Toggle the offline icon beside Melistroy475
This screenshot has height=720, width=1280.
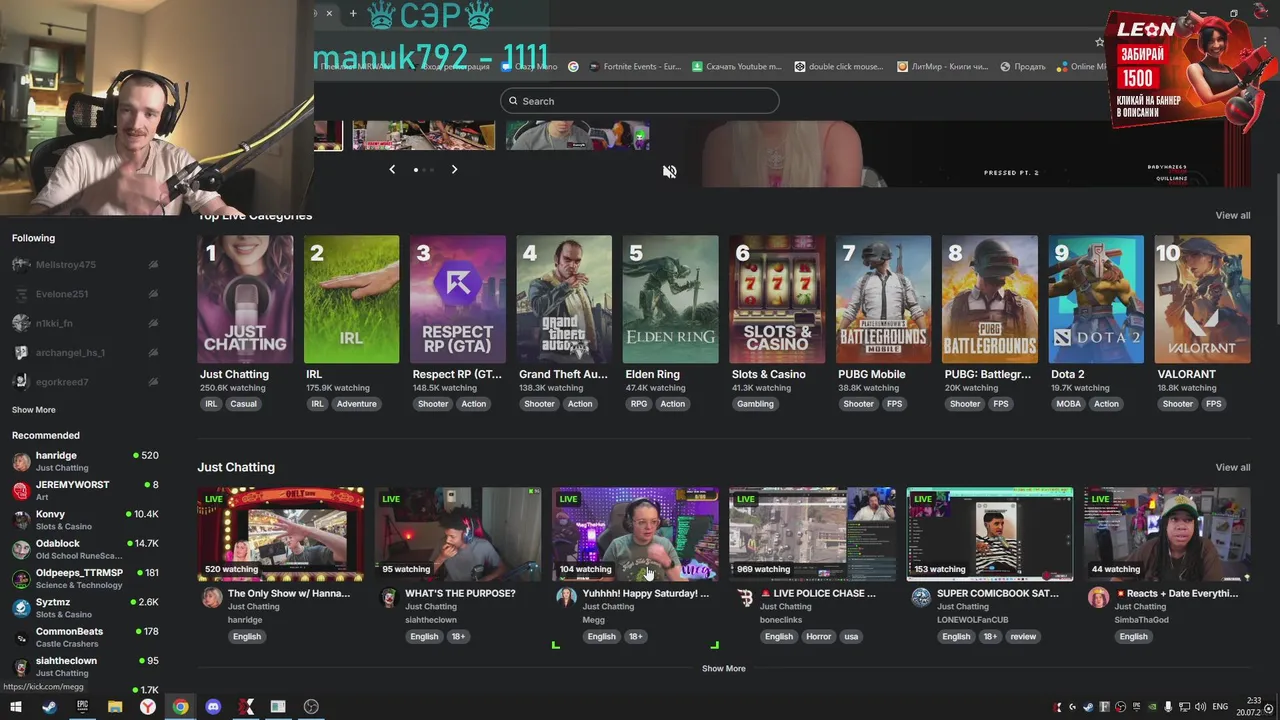(153, 265)
